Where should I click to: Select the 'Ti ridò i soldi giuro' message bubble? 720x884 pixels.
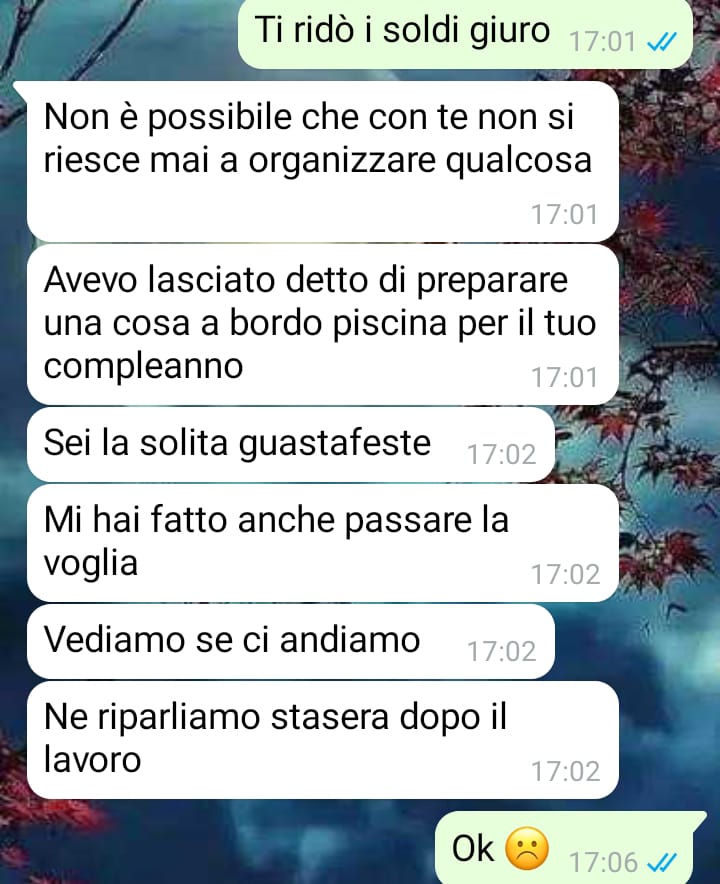coord(465,33)
